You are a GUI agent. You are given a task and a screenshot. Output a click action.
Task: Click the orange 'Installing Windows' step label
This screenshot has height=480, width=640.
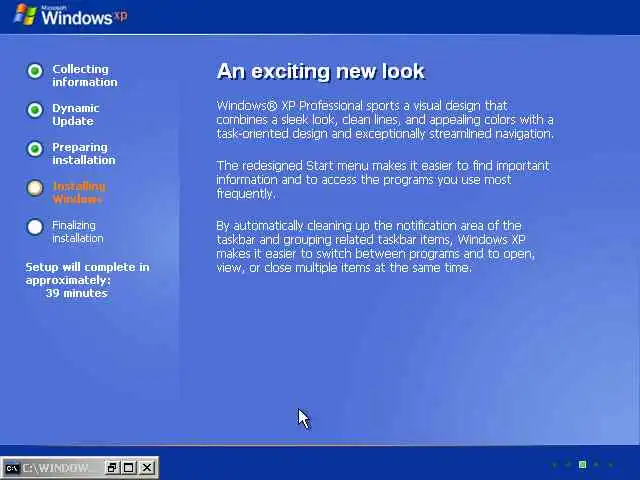click(x=79, y=193)
